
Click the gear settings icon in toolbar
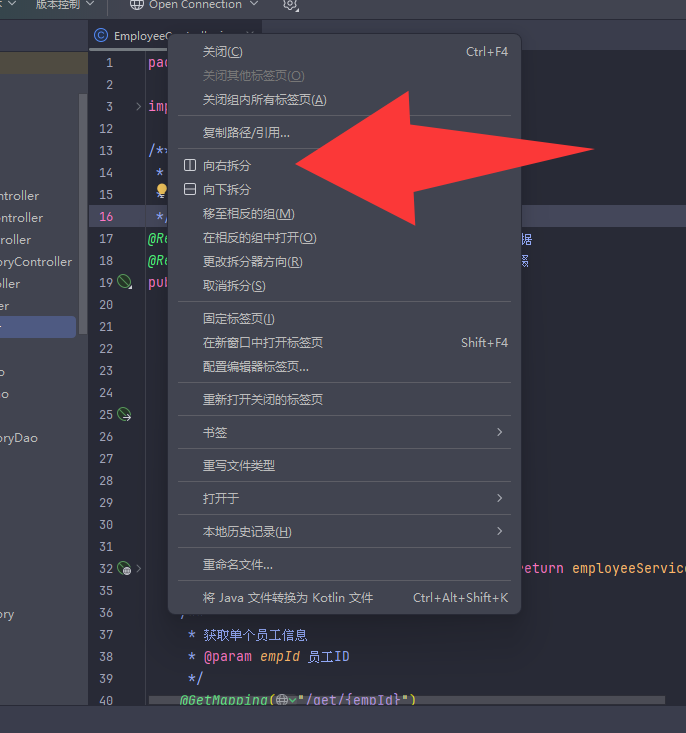tap(290, 5)
